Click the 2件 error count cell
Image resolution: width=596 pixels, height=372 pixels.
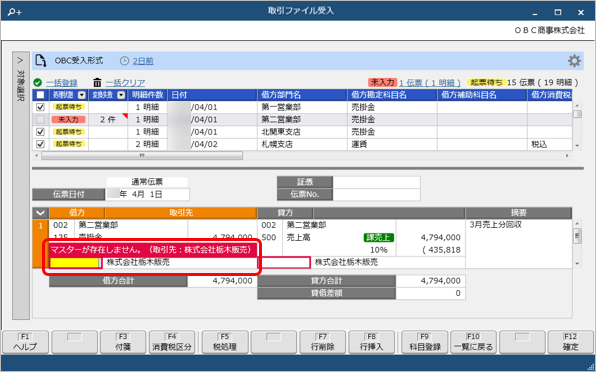tap(108, 120)
